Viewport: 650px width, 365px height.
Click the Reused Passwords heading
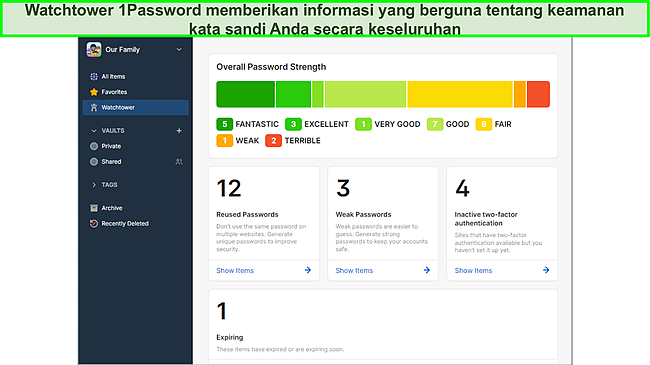point(247,214)
